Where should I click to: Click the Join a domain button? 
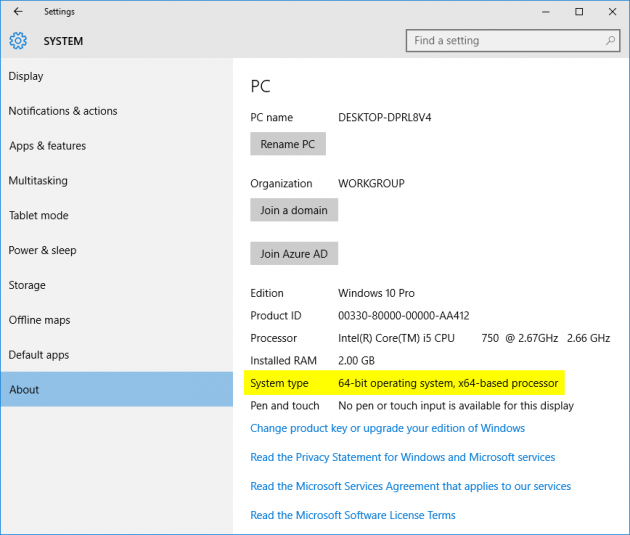294,210
